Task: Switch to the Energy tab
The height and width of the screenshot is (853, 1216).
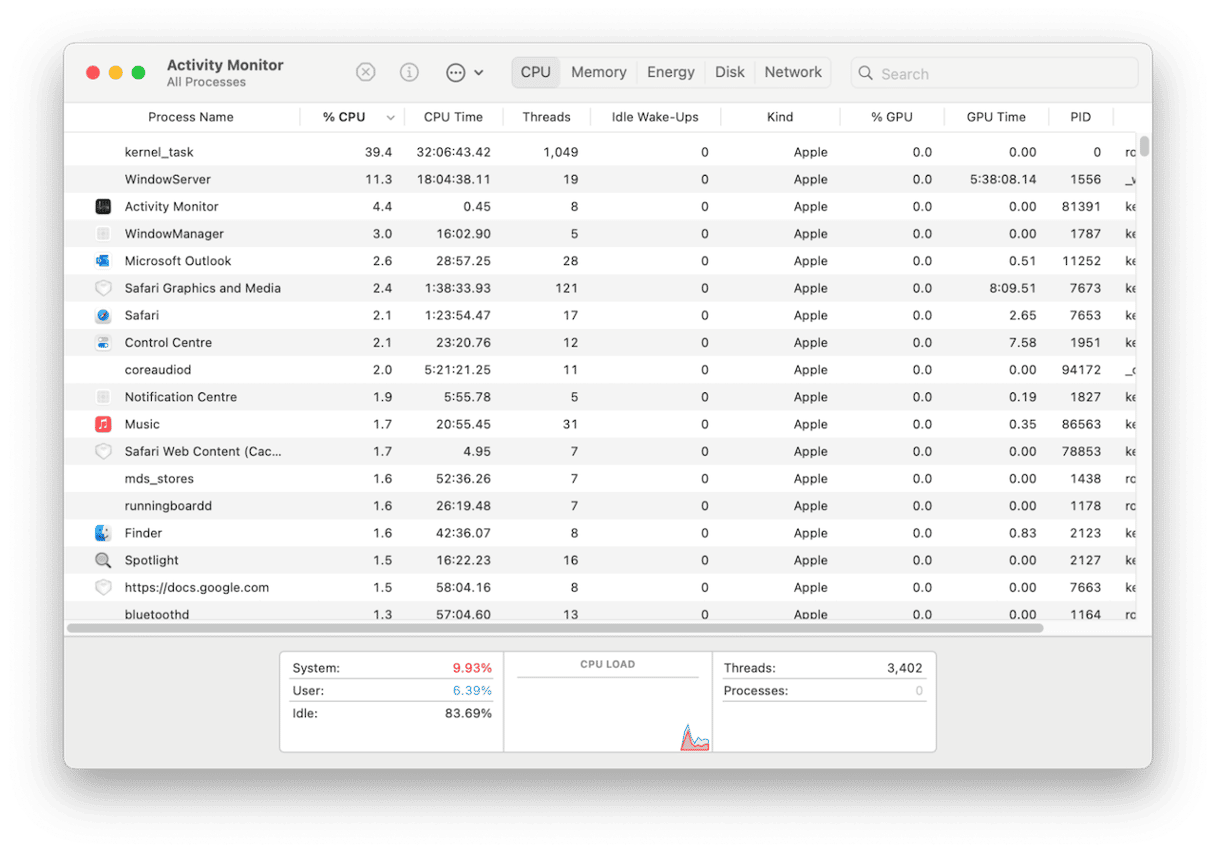Action: [670, 72]
